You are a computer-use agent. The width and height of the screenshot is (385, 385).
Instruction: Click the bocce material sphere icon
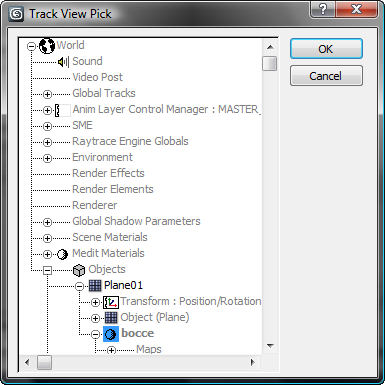pyautogui.click(x=111, y=334)
